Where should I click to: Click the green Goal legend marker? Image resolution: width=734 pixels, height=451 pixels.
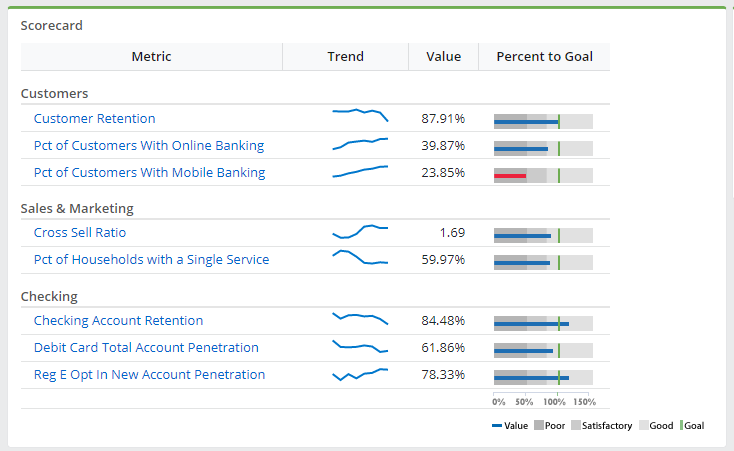point(682,425)
